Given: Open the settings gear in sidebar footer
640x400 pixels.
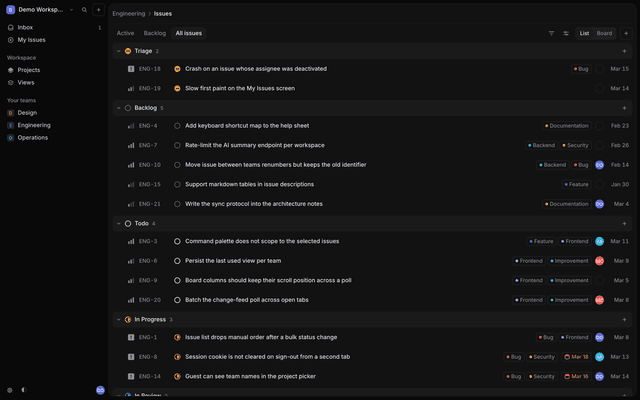Looking at the screenshot, I should pos(10,390).
